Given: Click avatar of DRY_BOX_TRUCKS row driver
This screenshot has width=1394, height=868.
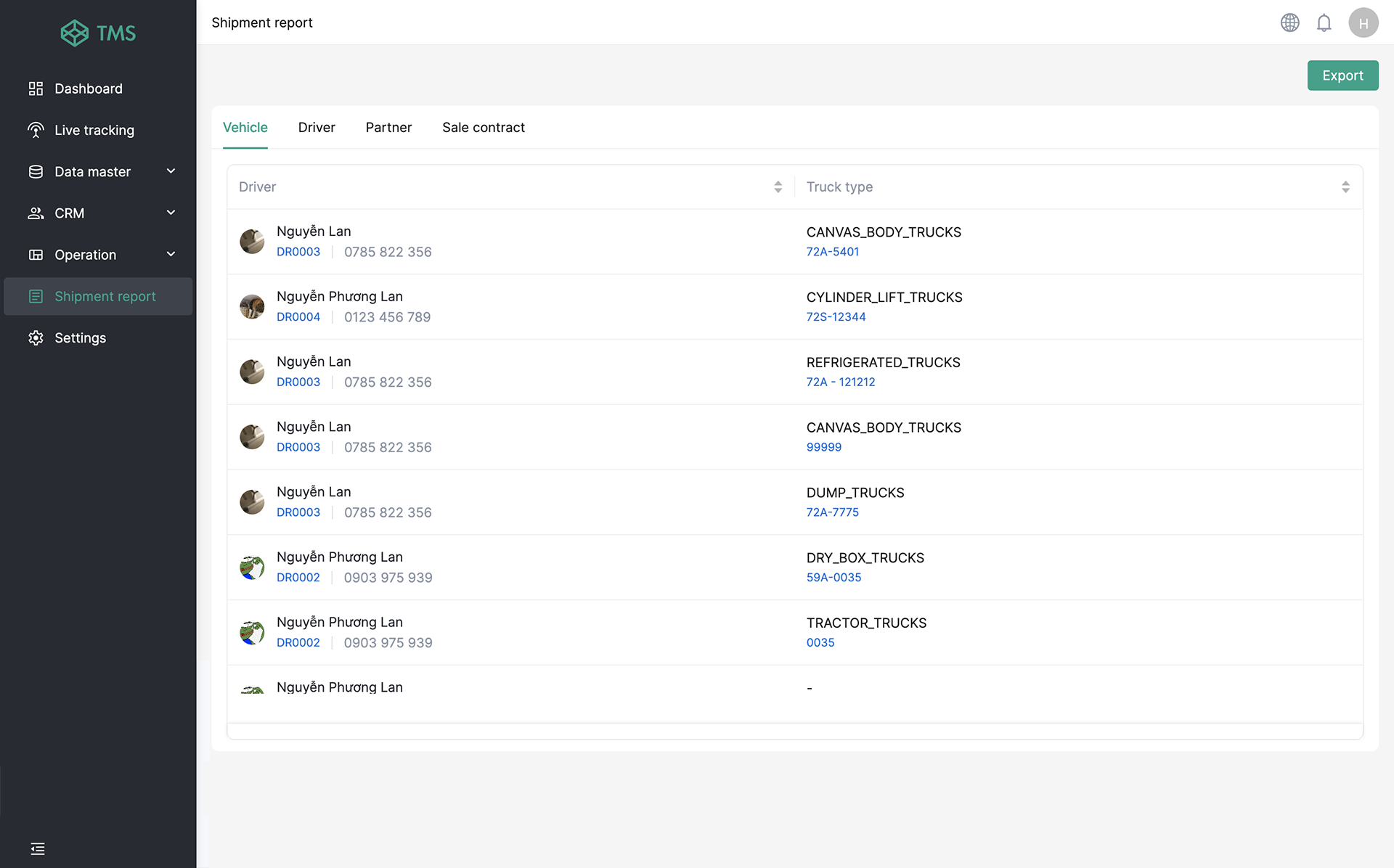Looking at the screenshot, I should 252,567.
